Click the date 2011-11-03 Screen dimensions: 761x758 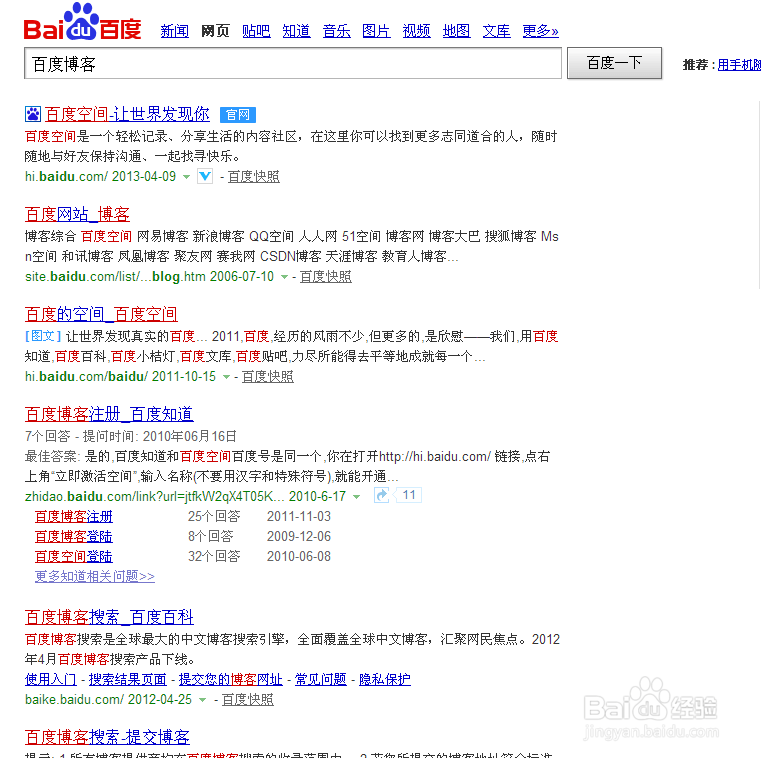tap(298, 516)
